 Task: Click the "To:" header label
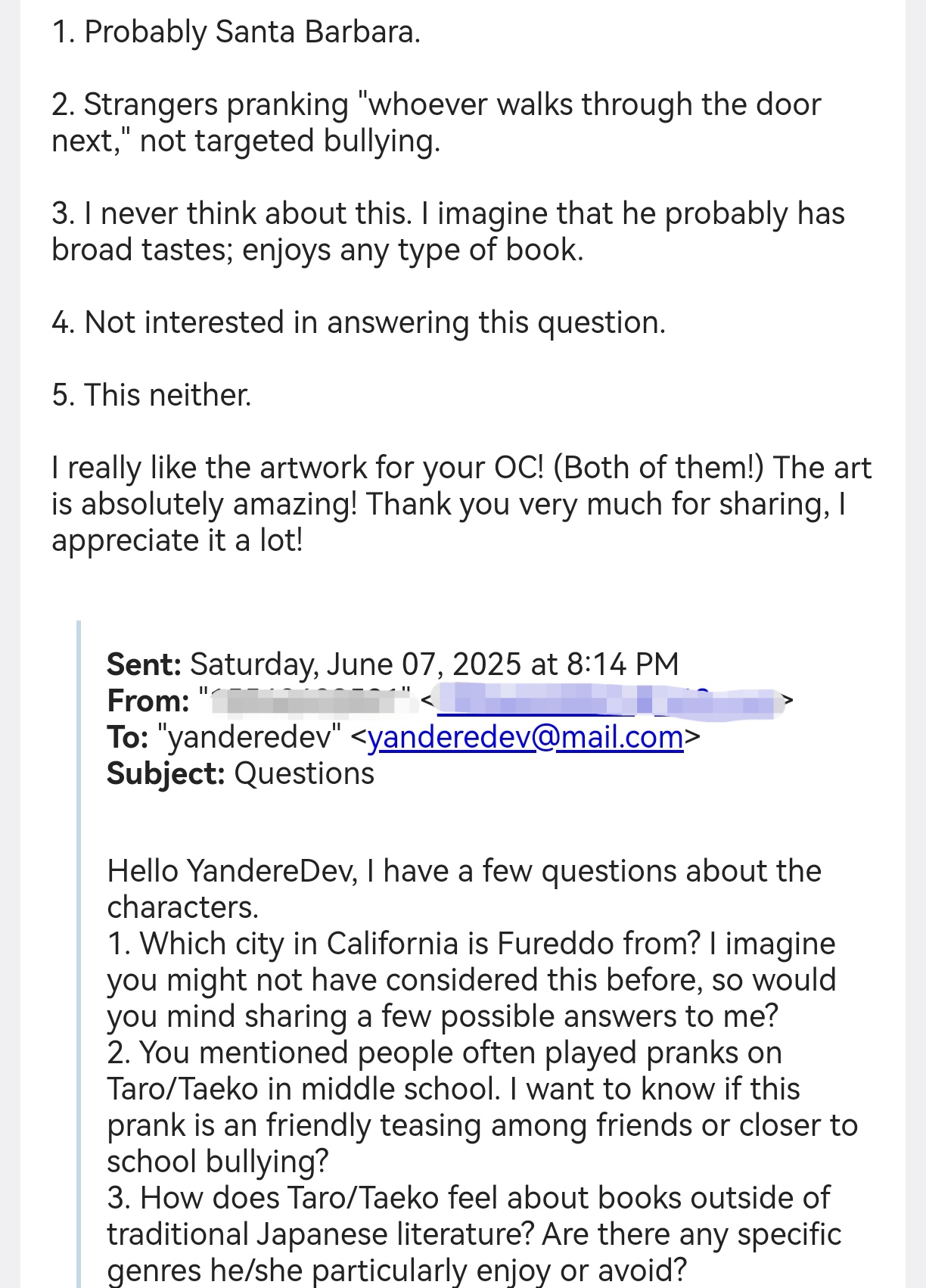pos(128,737)
